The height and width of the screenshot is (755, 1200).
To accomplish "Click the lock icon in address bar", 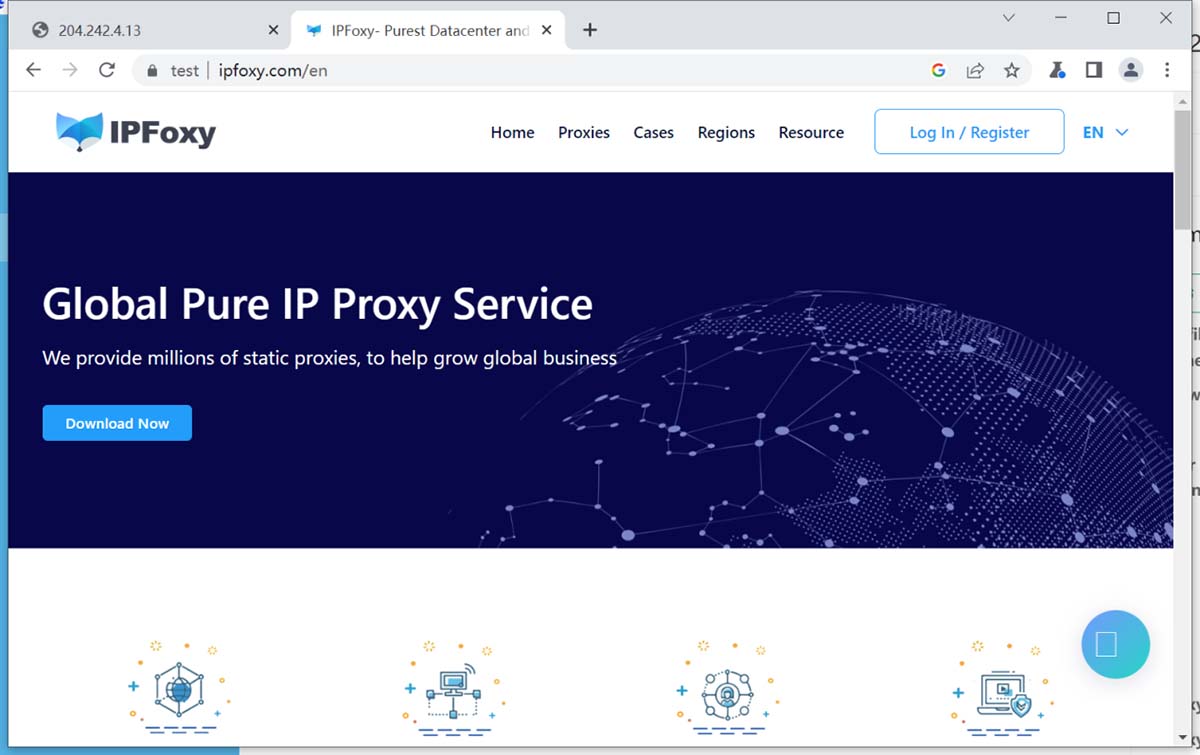I will click(152, 71).
